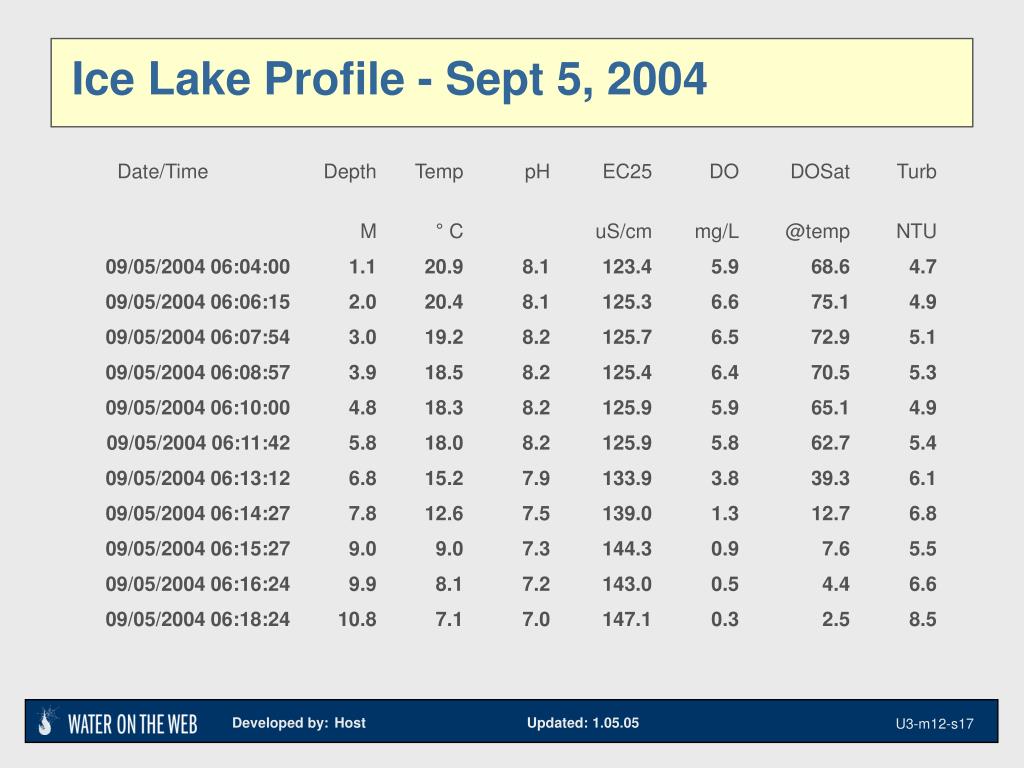
Task: Click the Date/Time column header
Action: pyautogui.click(x=163, y=172)
